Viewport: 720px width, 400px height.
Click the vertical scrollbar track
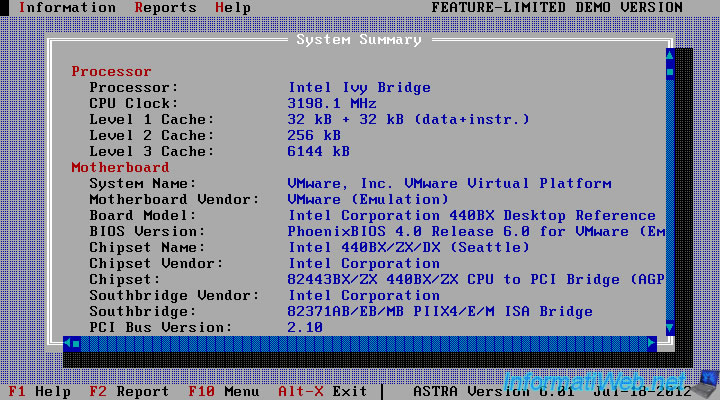pos(670,200)
